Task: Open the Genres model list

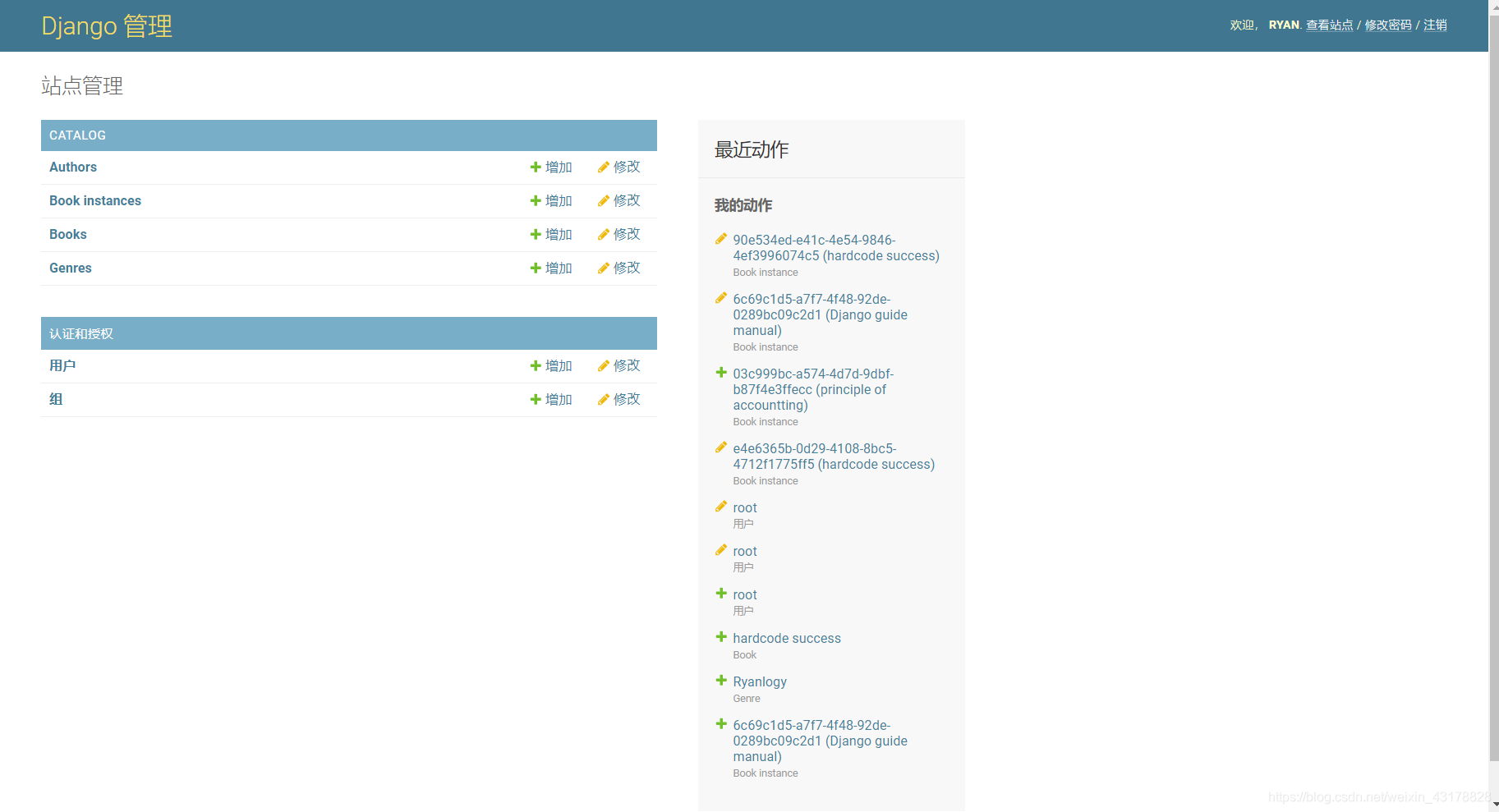Action: [71, 268]
